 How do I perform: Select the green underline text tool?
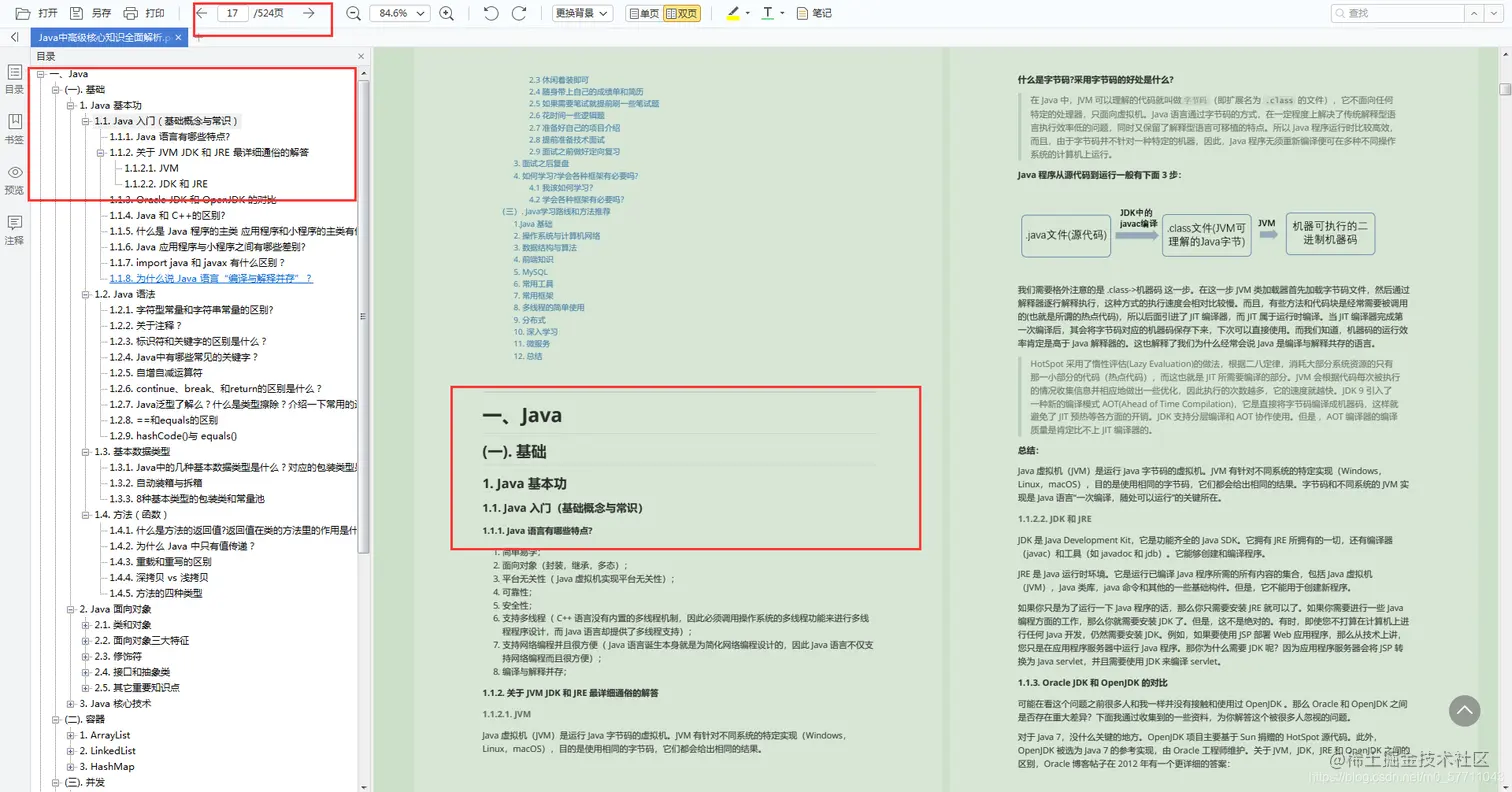coord(767,13)
